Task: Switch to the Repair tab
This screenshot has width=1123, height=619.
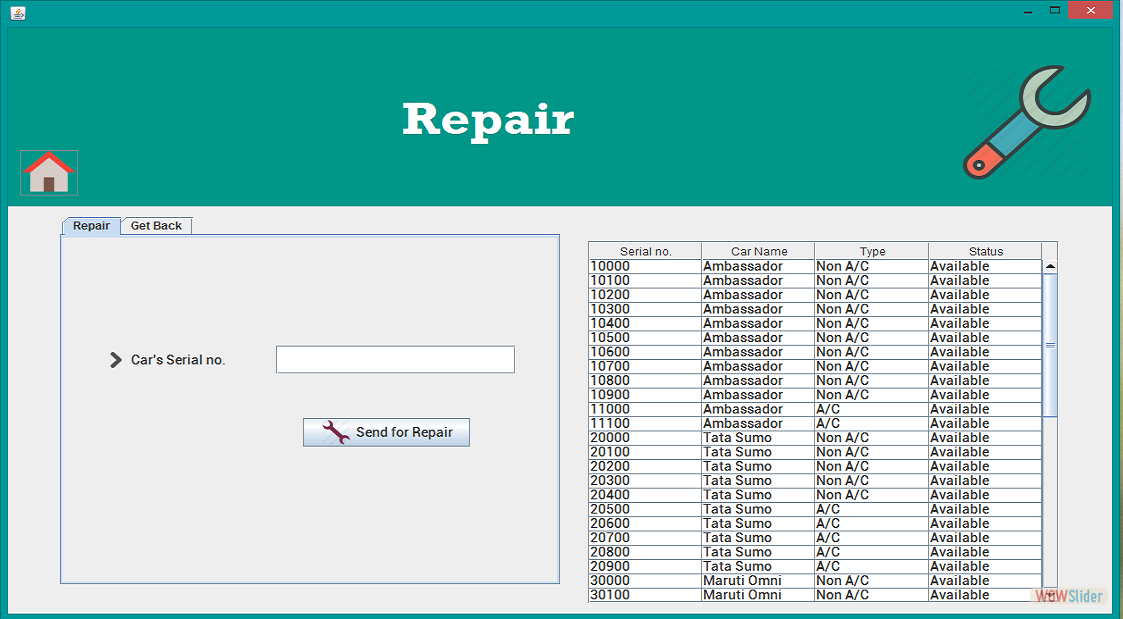Action: coord(91,226)
